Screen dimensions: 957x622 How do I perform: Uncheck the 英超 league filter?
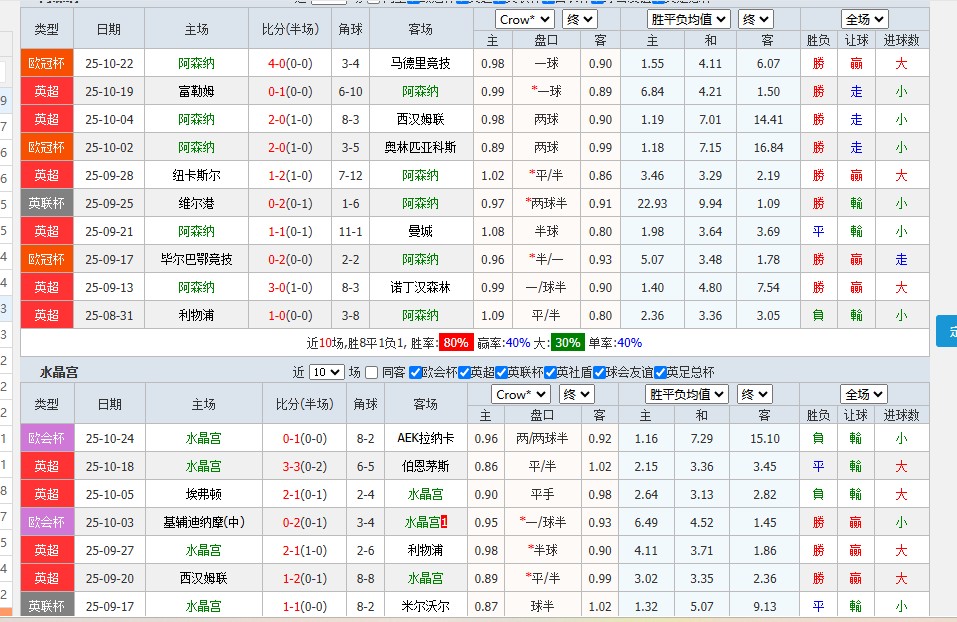pos(462,374)
